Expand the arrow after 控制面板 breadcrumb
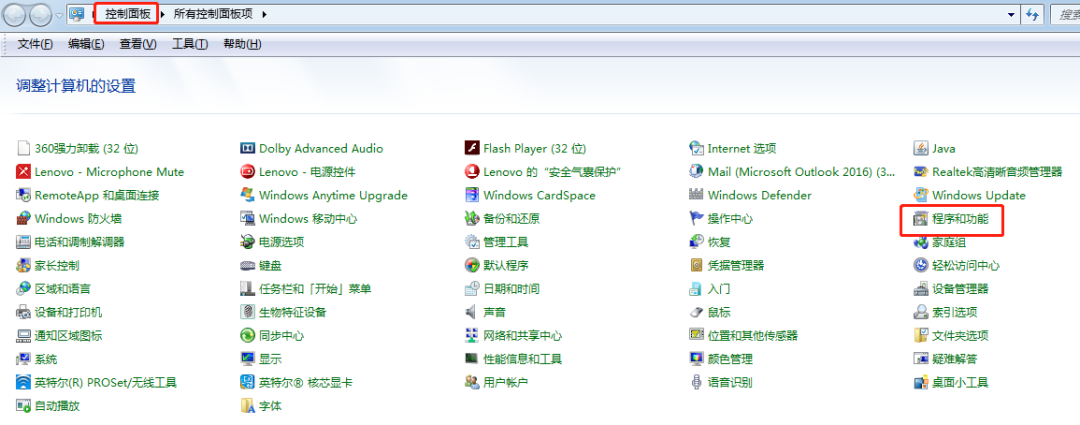1080x425 pixels. (x=164, y=15)
